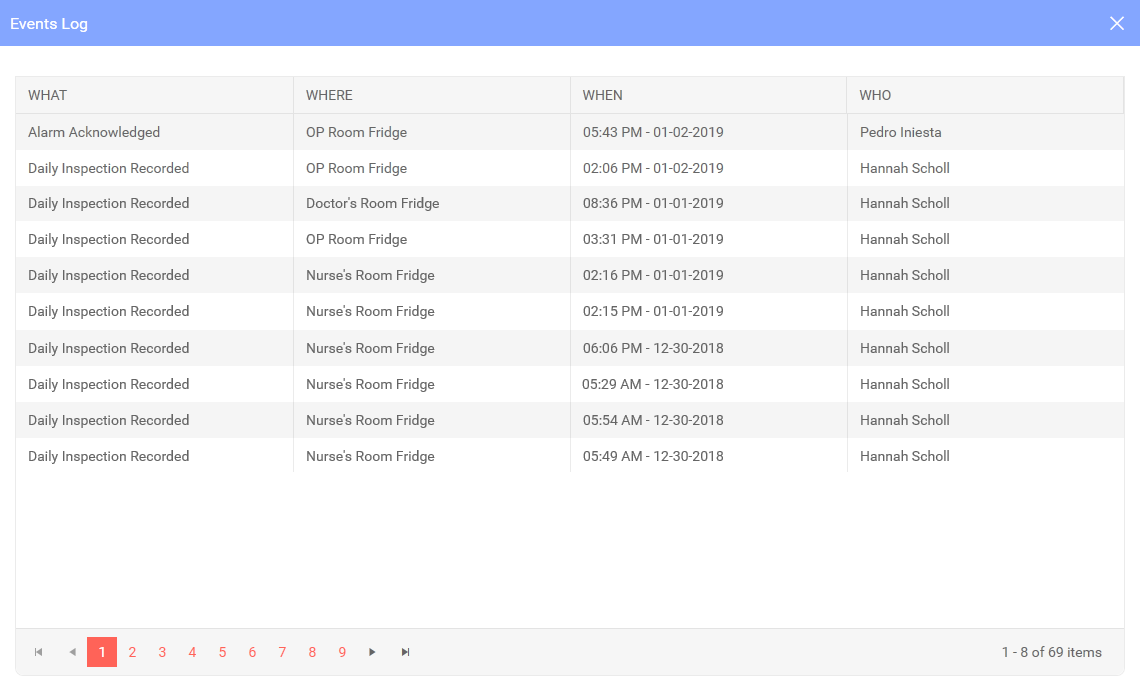The height and width of the screenshot is (696, 1140).
Task: Open page 2 of the events log
Action: (x=132, y=652)
